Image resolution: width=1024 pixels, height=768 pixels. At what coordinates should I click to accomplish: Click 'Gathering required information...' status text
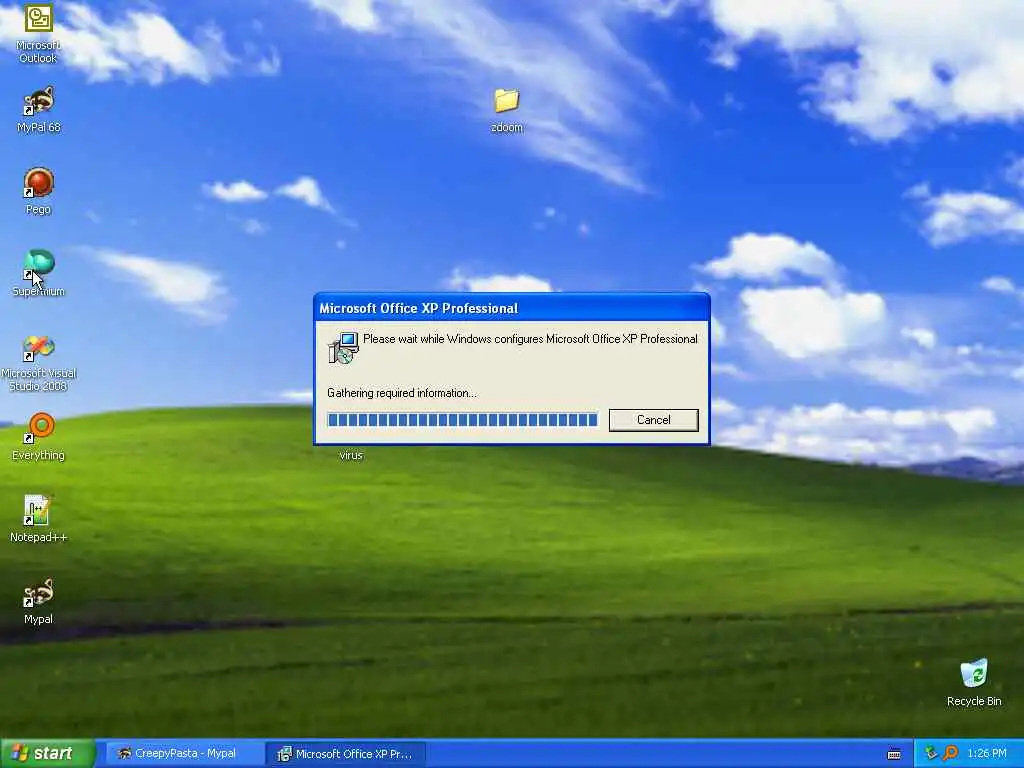point(402,393)
